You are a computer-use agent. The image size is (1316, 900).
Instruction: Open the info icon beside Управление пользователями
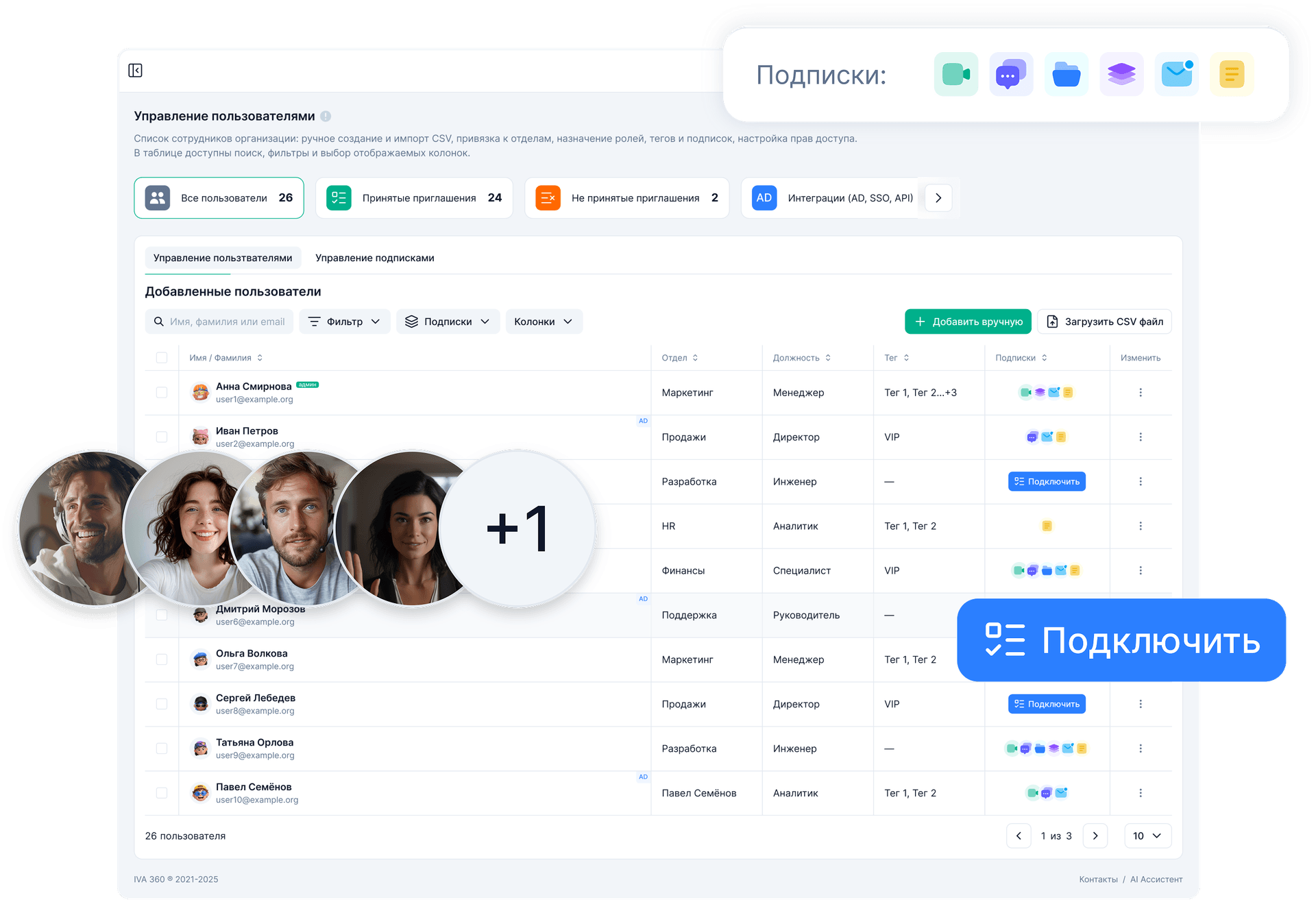[x=326, y=117]
